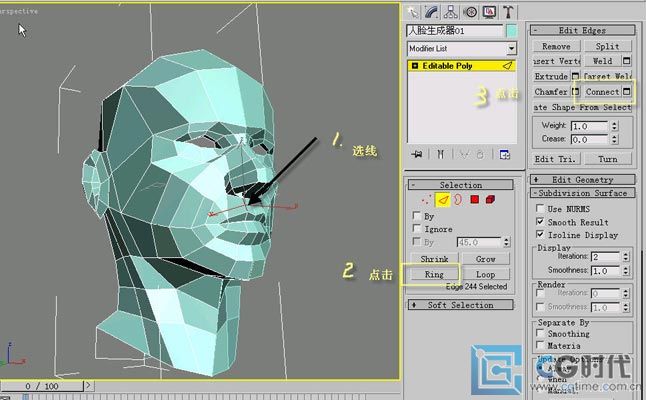Screen dimensions: 646x400
Task: Open the Utilities hammer tab
Action: pos(508,12)
